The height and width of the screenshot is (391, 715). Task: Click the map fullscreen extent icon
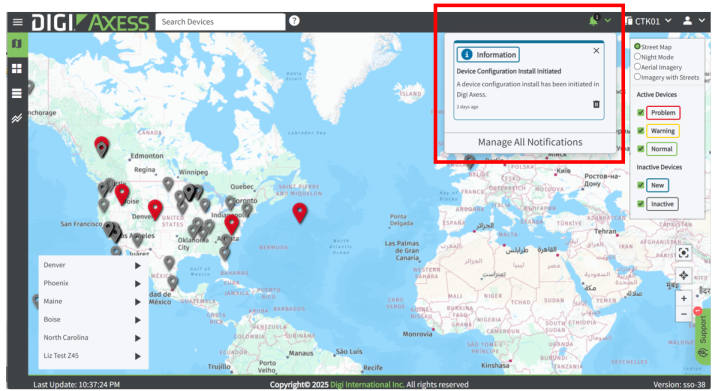pyautogui.click(x=683, y=253)
